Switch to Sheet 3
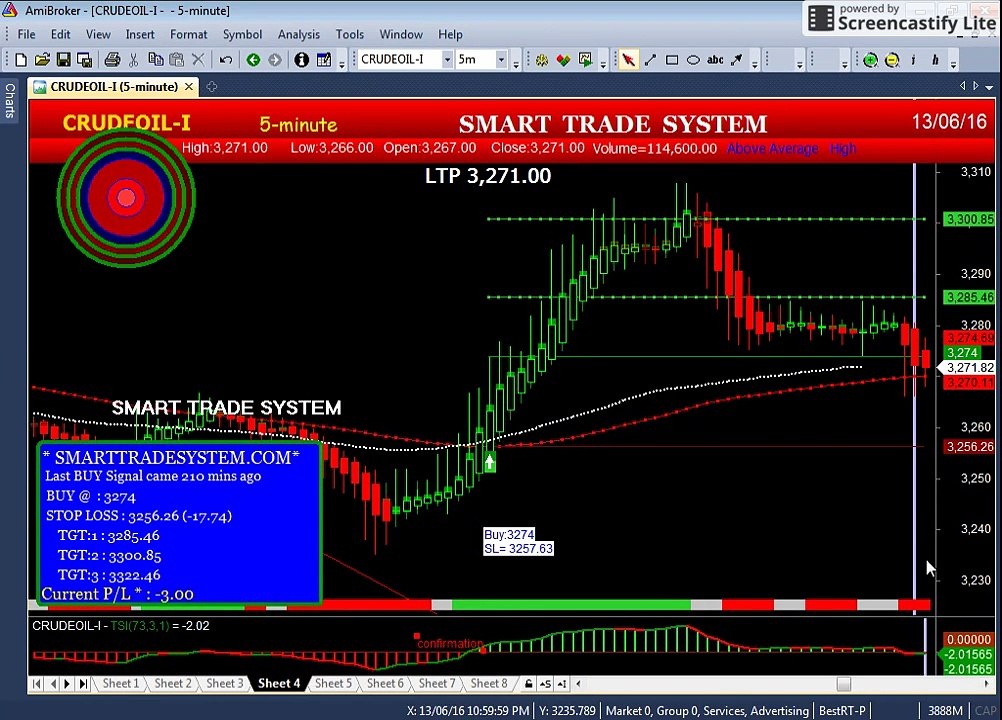1002x720 pixels. (224, 684)
